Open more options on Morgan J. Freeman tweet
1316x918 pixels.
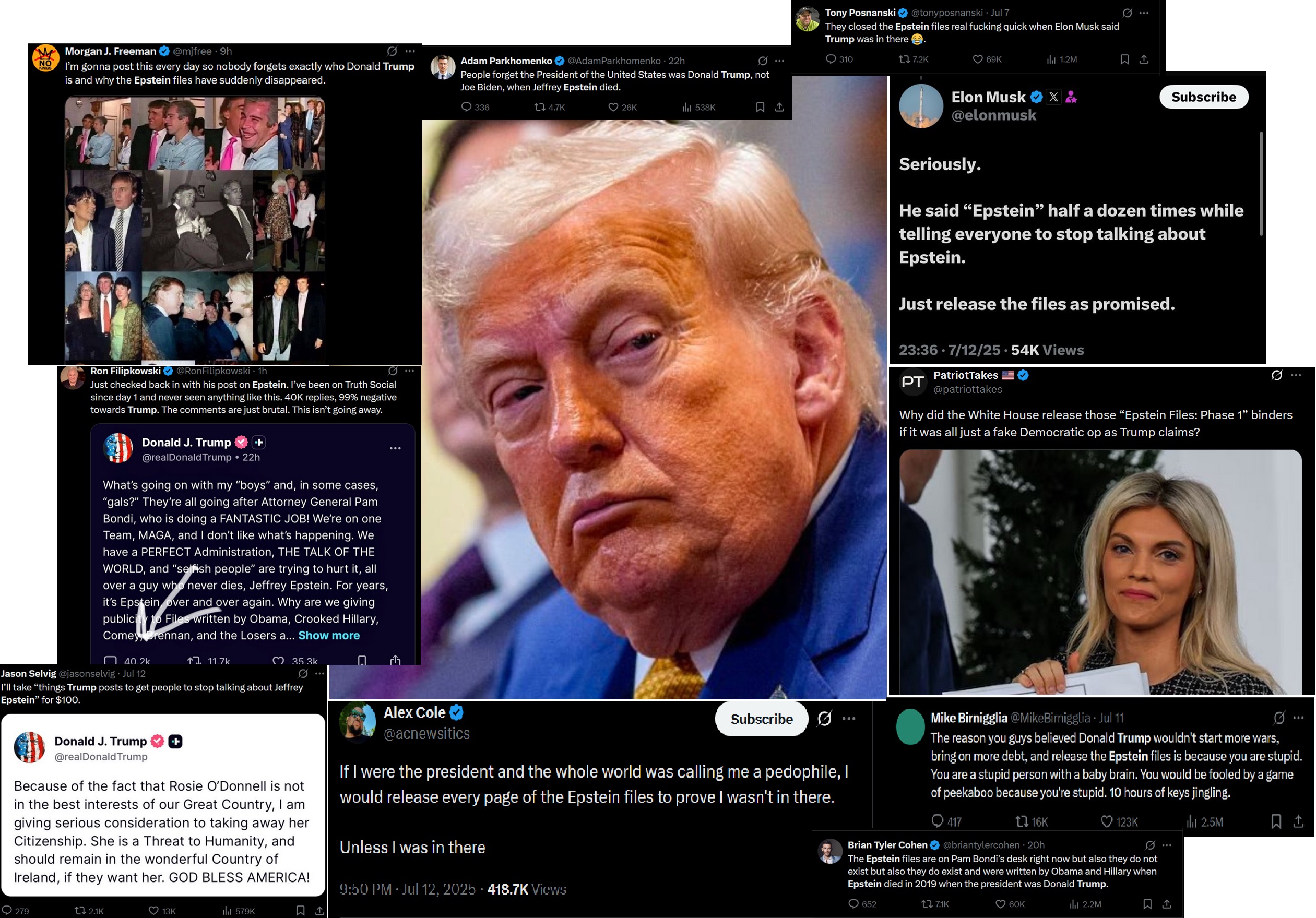coord(410,51)
